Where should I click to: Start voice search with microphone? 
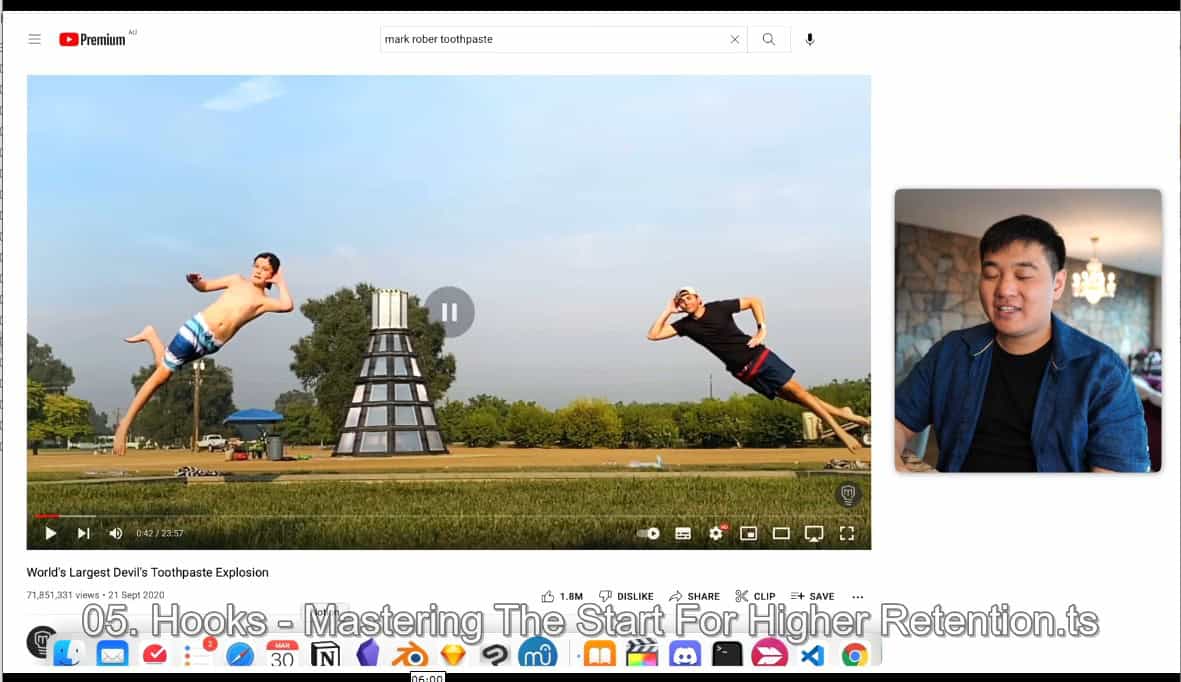tap(810, 39)
